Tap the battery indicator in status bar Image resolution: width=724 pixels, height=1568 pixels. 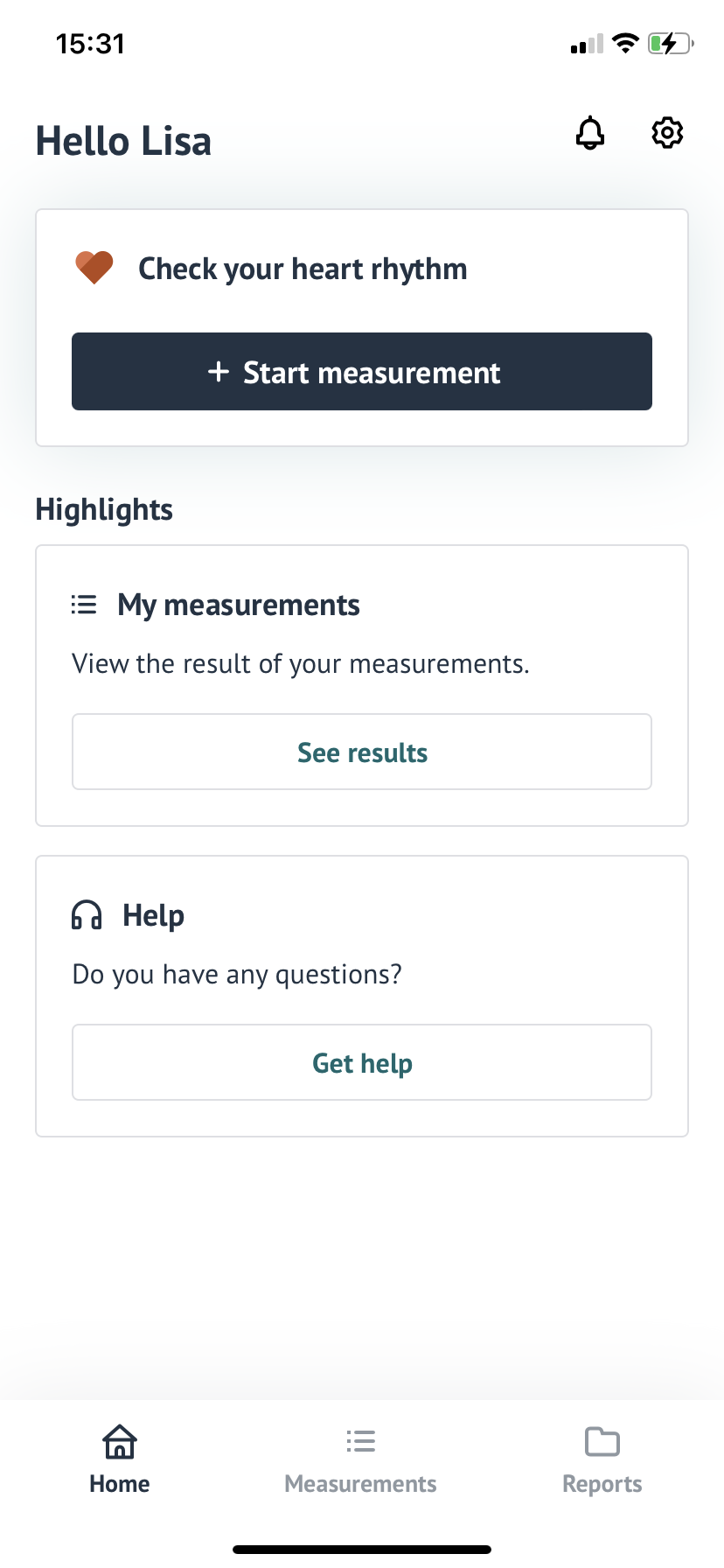[x=671, y=43]
